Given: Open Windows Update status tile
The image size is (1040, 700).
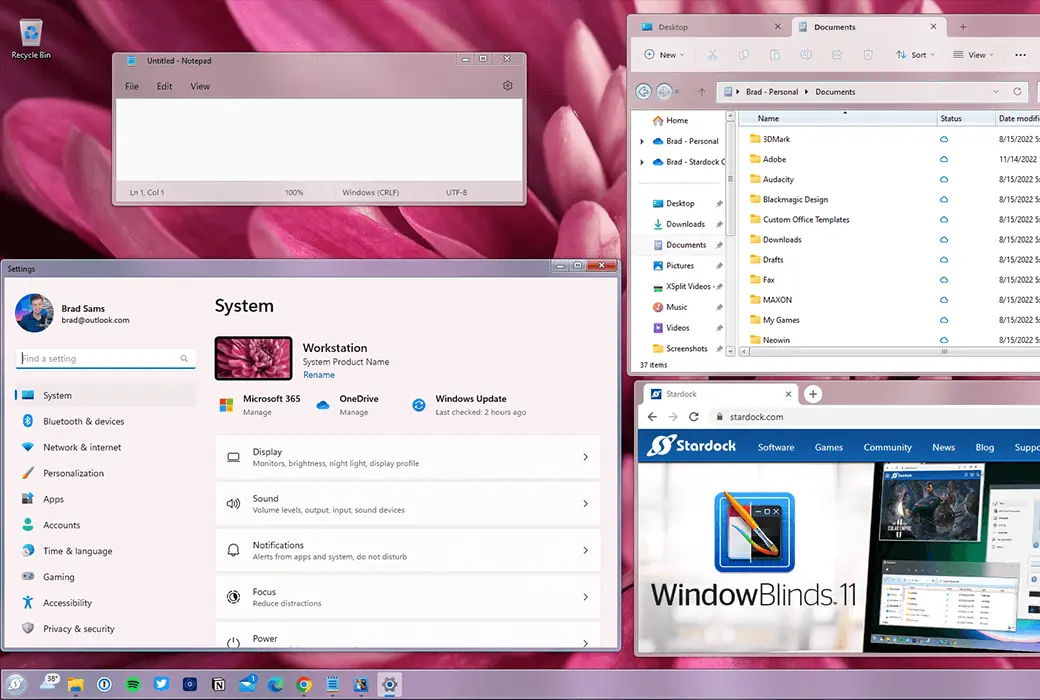Looking at the screenshot, I should 469,405.
